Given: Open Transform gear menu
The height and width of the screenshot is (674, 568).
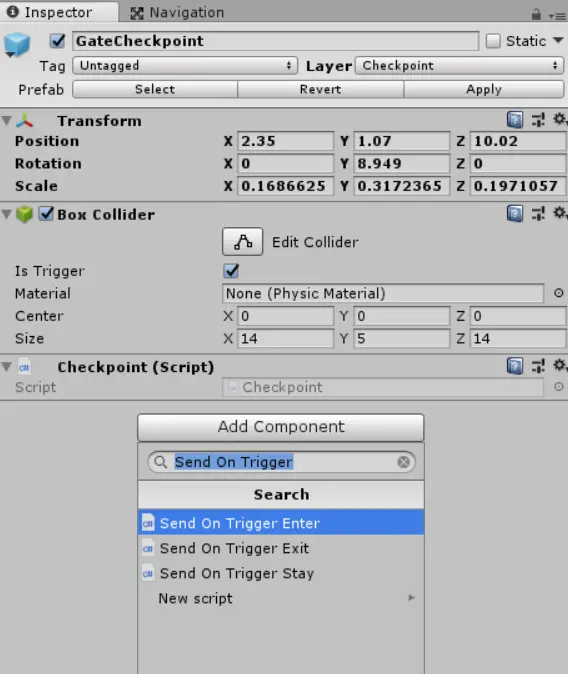Looking at the screenshot, I should [559, 119].
